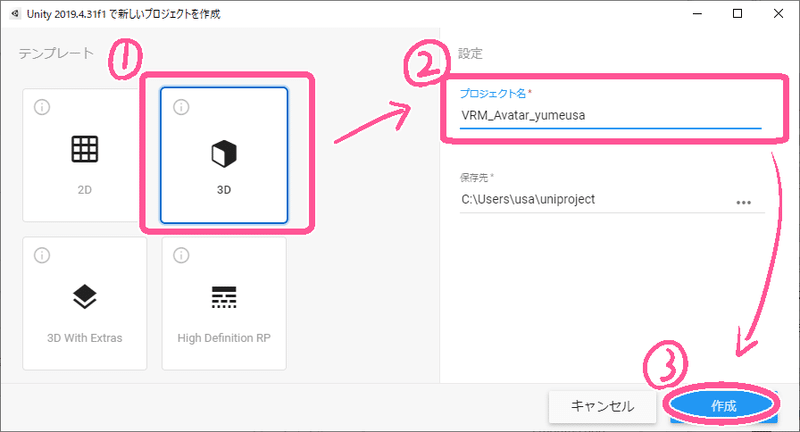Viewport: 800px width, 432px height.
Task: Click the キャンセル button
Action: (x=602, y=406)
